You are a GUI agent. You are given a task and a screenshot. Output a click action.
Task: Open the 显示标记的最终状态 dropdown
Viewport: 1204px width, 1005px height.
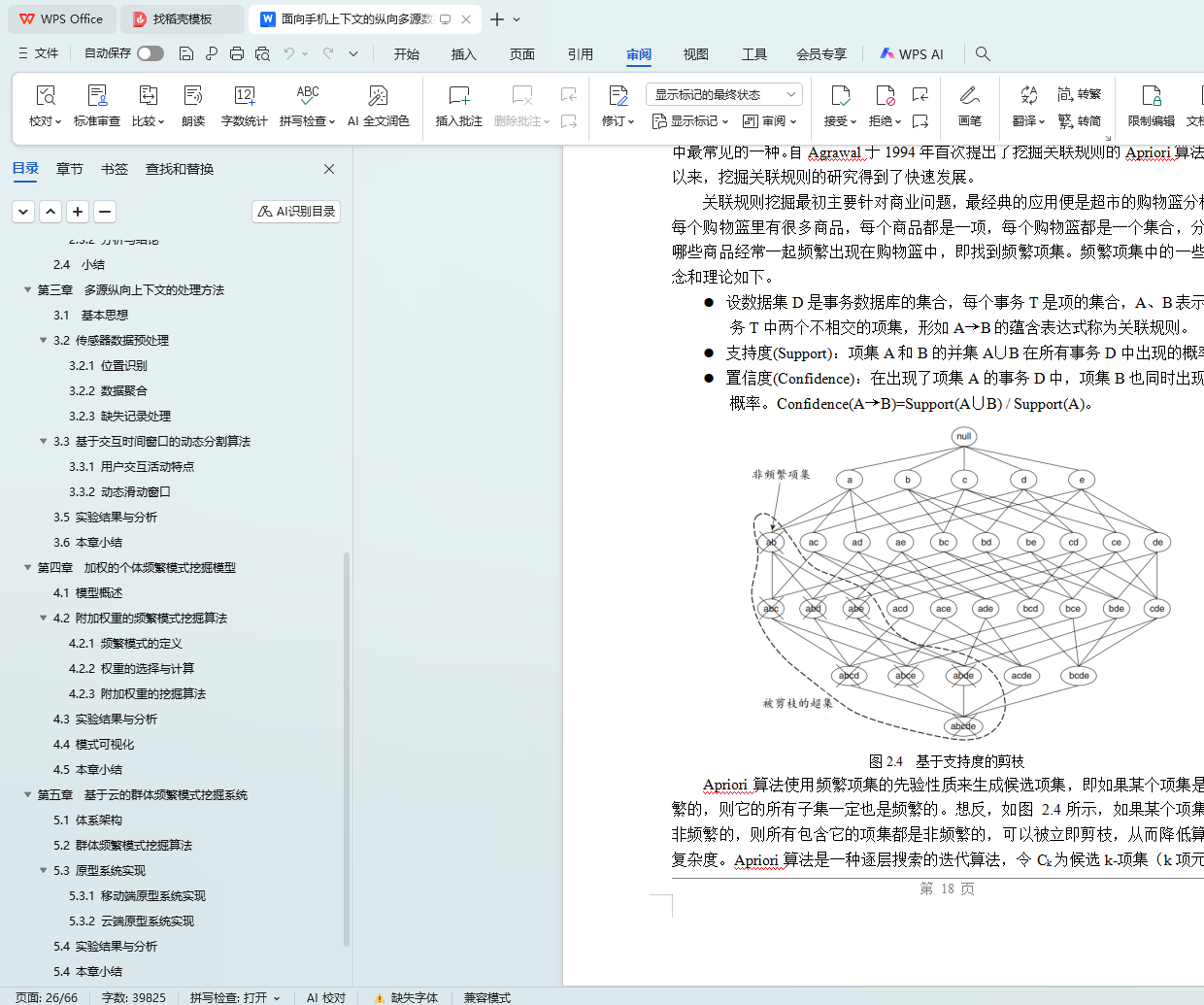[723, 94]
